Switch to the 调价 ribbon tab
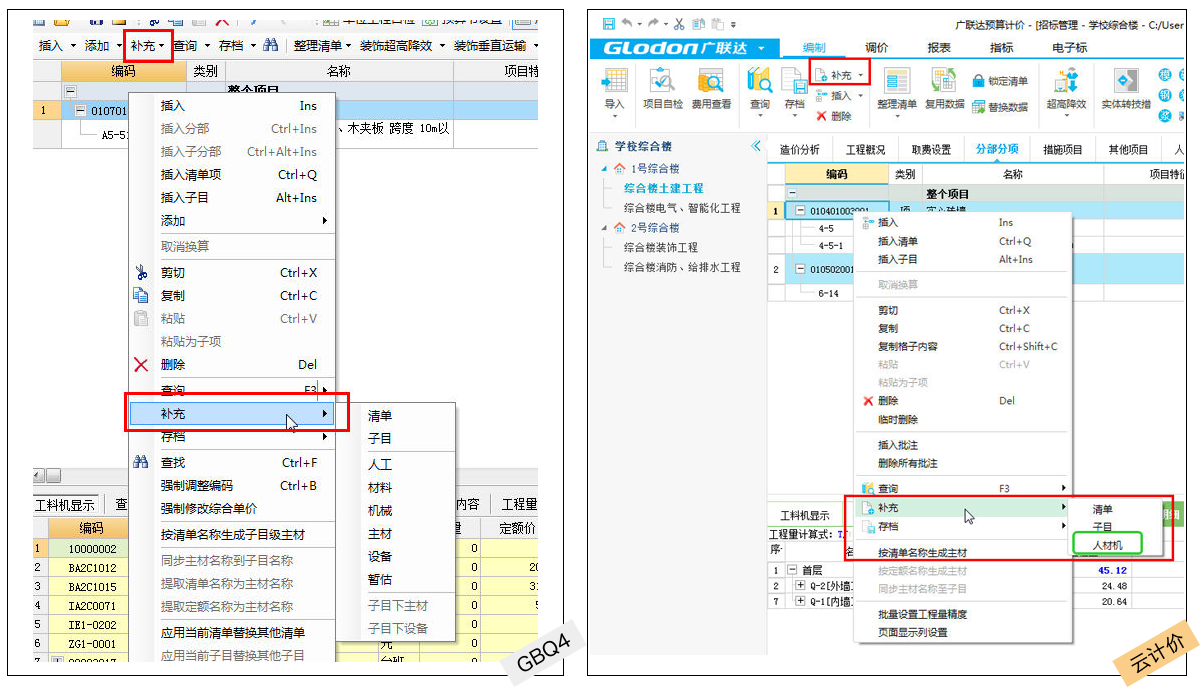1200x687 pixels. [876, 47]
